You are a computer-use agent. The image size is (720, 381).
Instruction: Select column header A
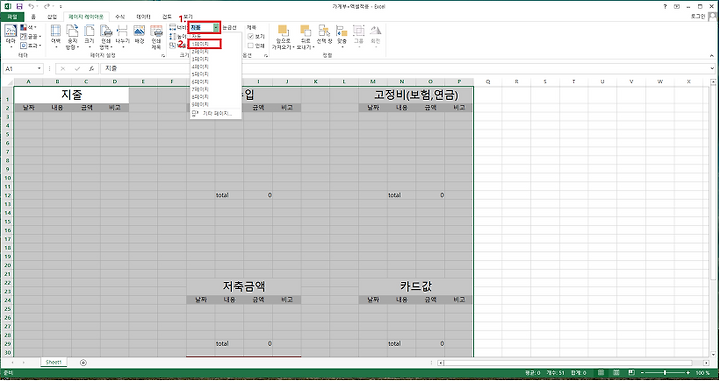click(x=28, y=81)
